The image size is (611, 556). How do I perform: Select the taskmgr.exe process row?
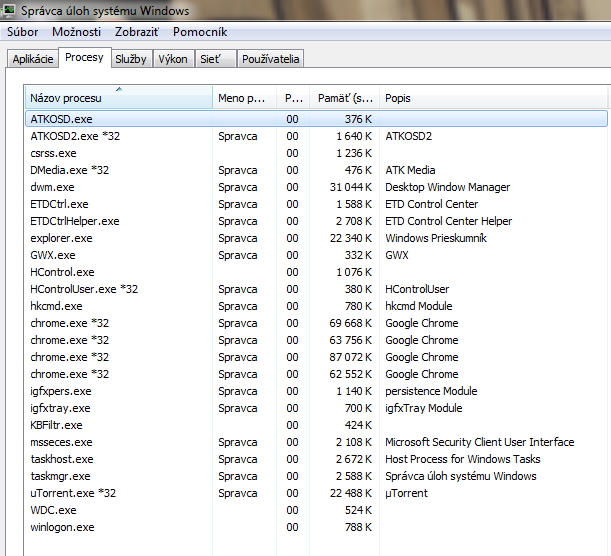60,476
